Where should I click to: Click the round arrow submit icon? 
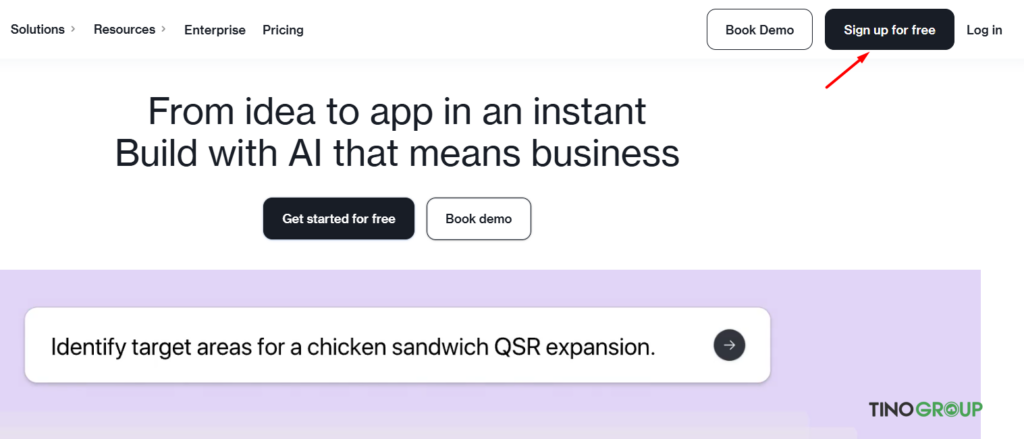pyautogui.click(x=729, y=345)
